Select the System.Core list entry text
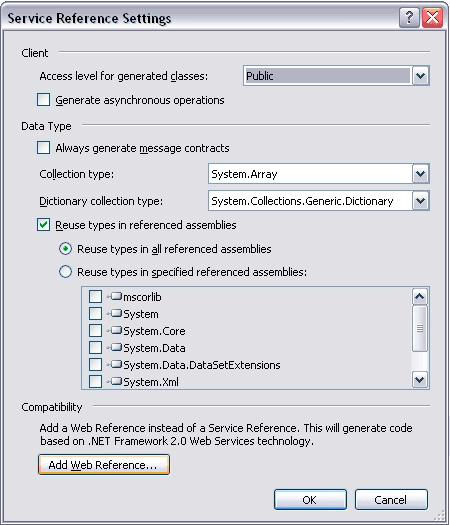Viewport: 450px width, 525px height. (x=154, y=331)
